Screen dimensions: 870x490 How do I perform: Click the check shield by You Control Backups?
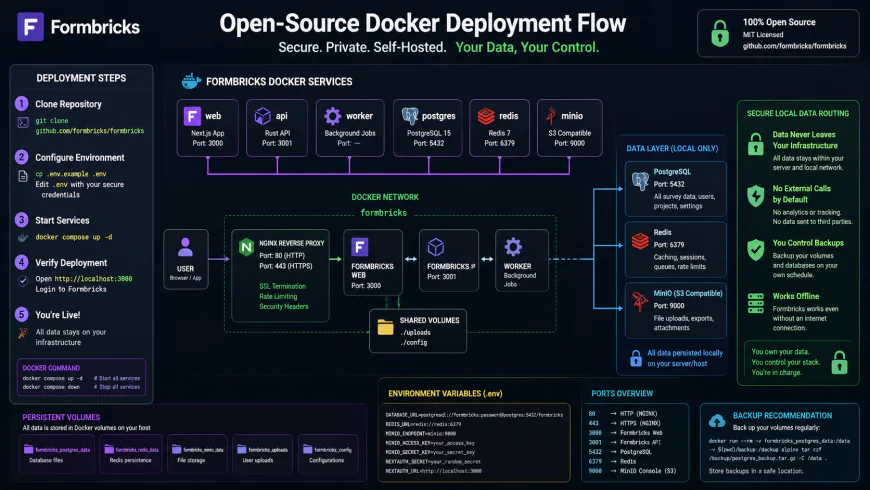coord(755,250)
